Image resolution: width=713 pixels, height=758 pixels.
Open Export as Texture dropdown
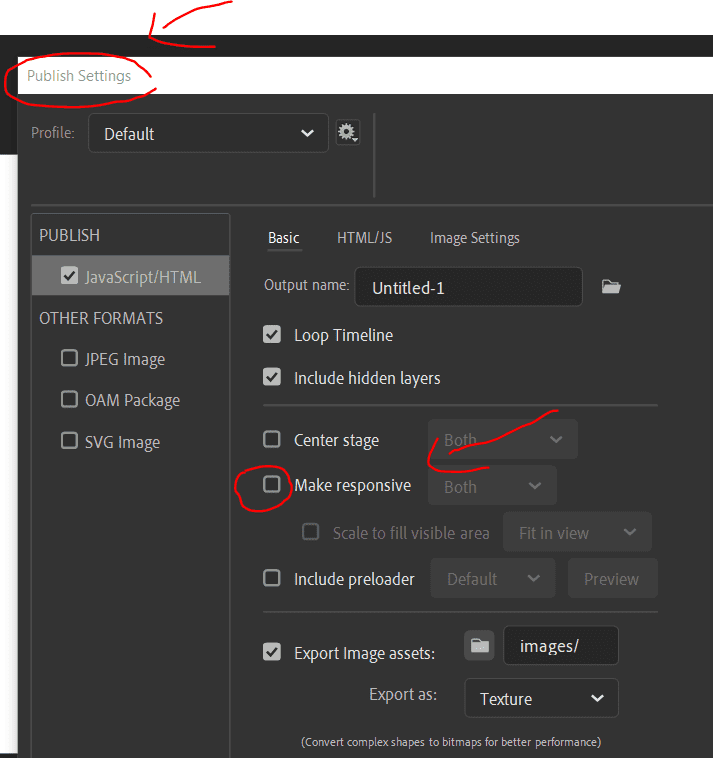tap(541, 698)
